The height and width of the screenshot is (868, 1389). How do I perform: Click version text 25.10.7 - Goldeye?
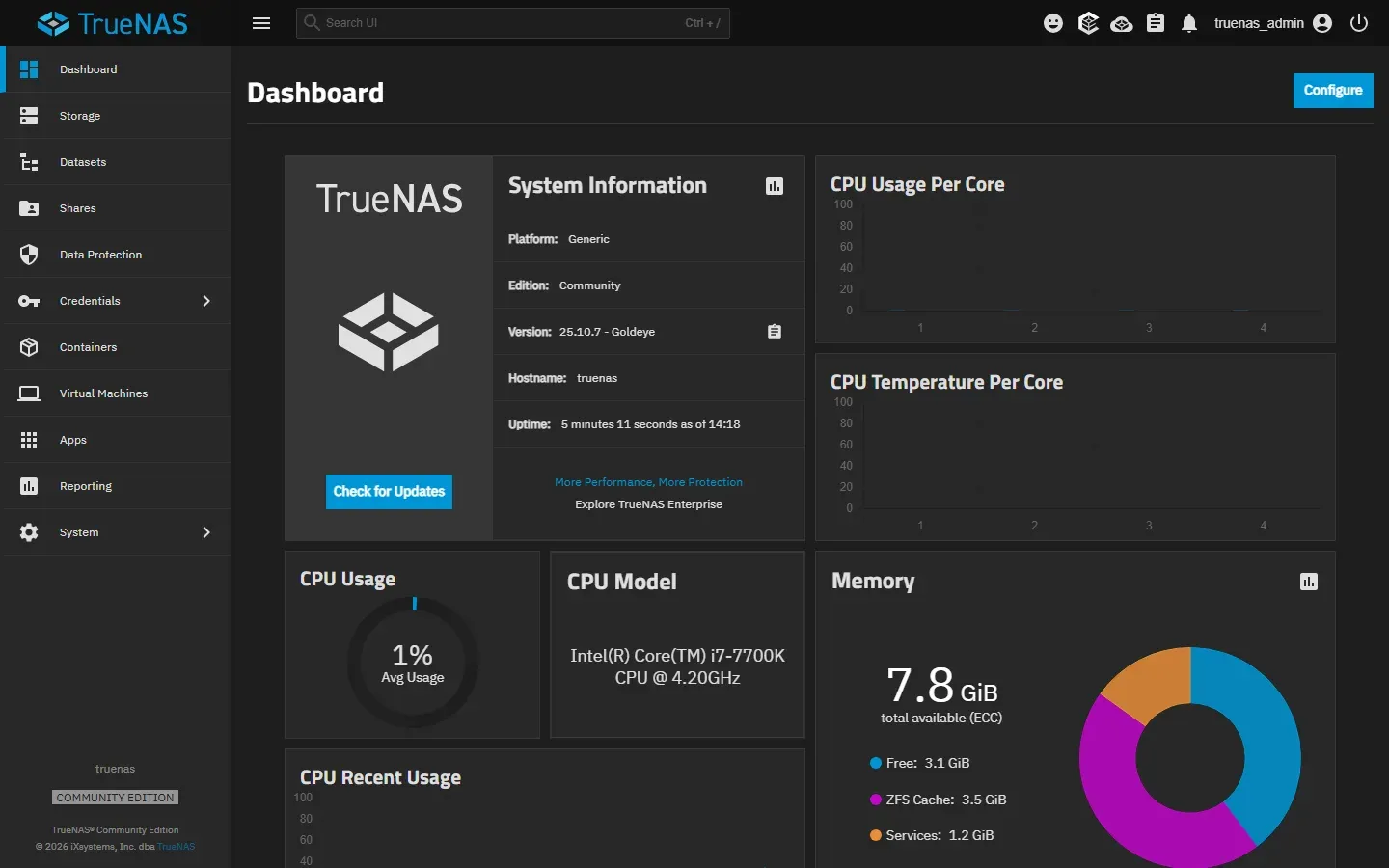coord(607,332)
